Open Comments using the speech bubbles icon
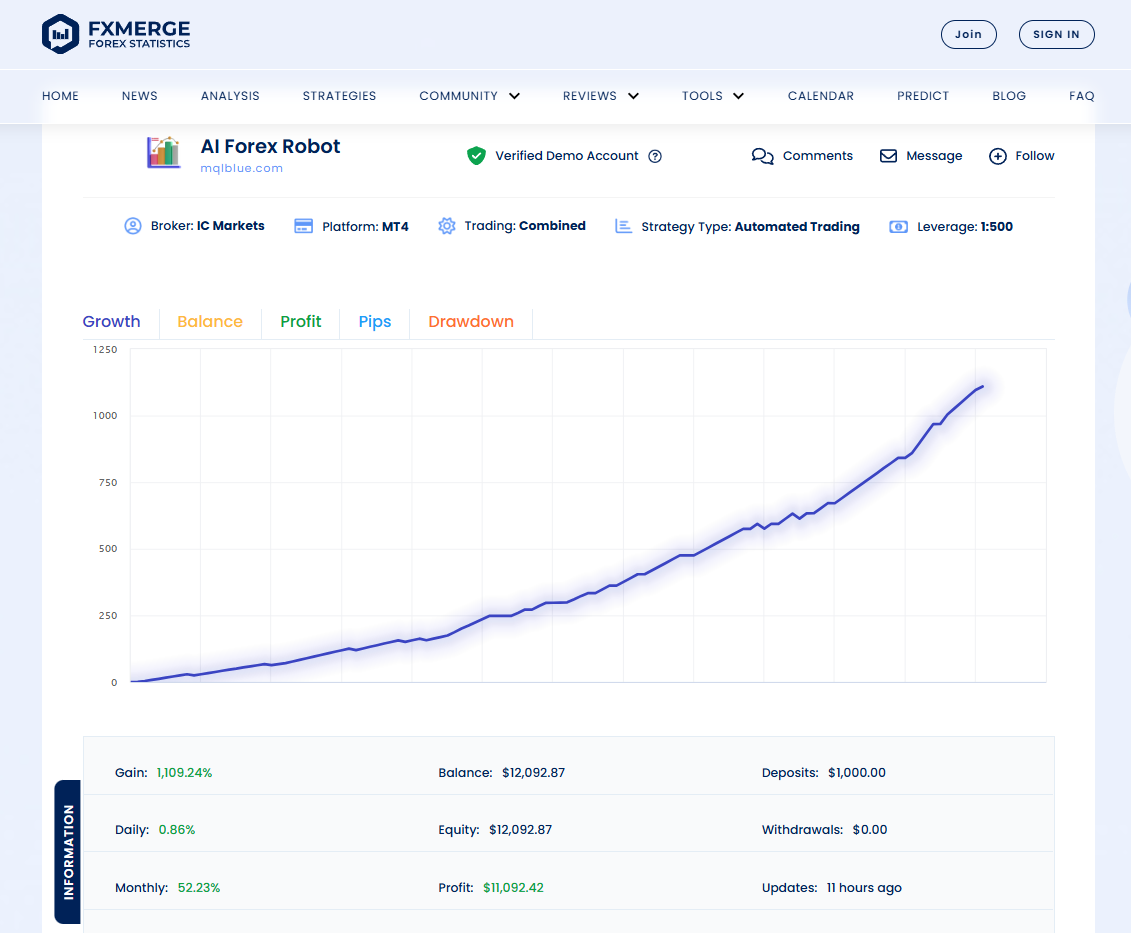 click(x=762, y=156)
